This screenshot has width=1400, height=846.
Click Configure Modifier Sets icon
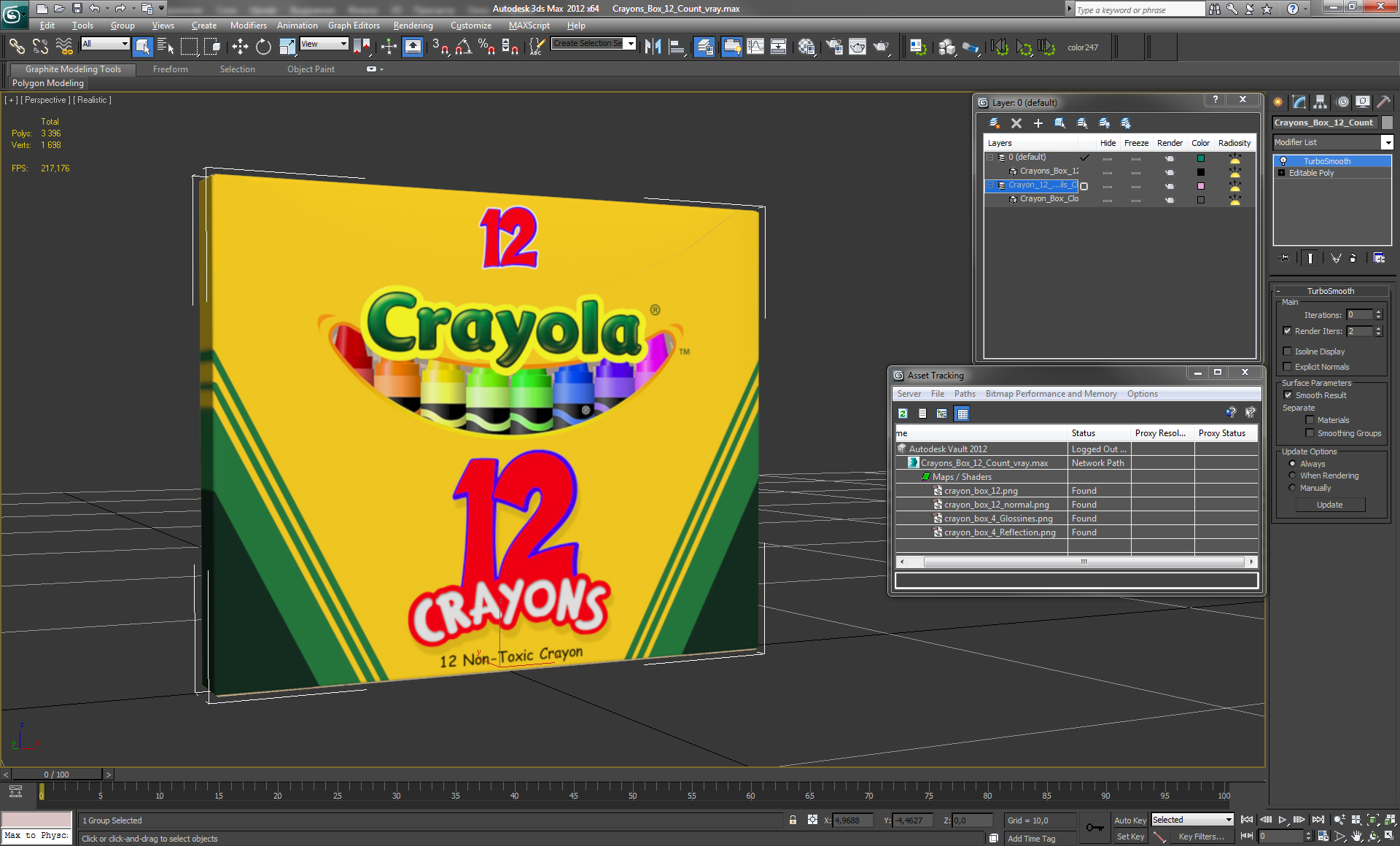pyautogui.click(x=1379, y=257)
